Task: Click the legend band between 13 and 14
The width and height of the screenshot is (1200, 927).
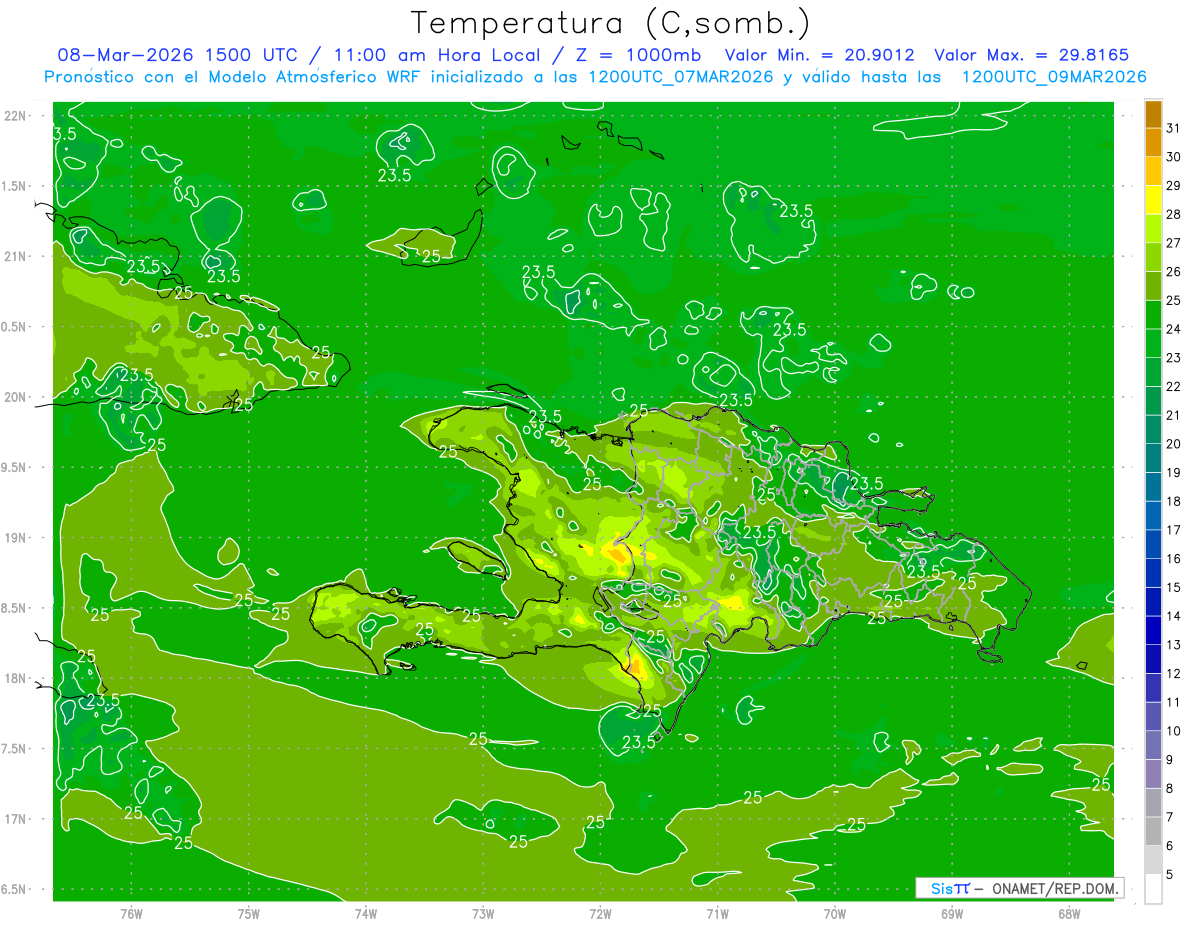Action: [1153, 631]
